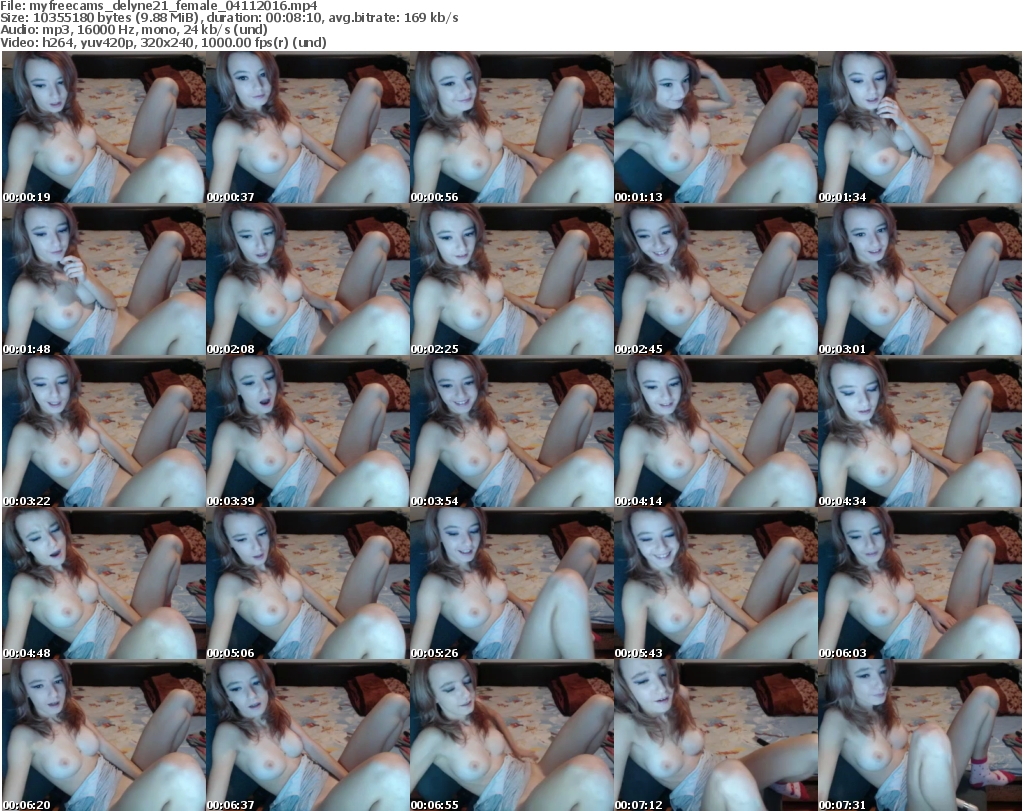Pick the frame stamped 00:04:34
This screenshot has width=1024, height=811.
(920, 432)
